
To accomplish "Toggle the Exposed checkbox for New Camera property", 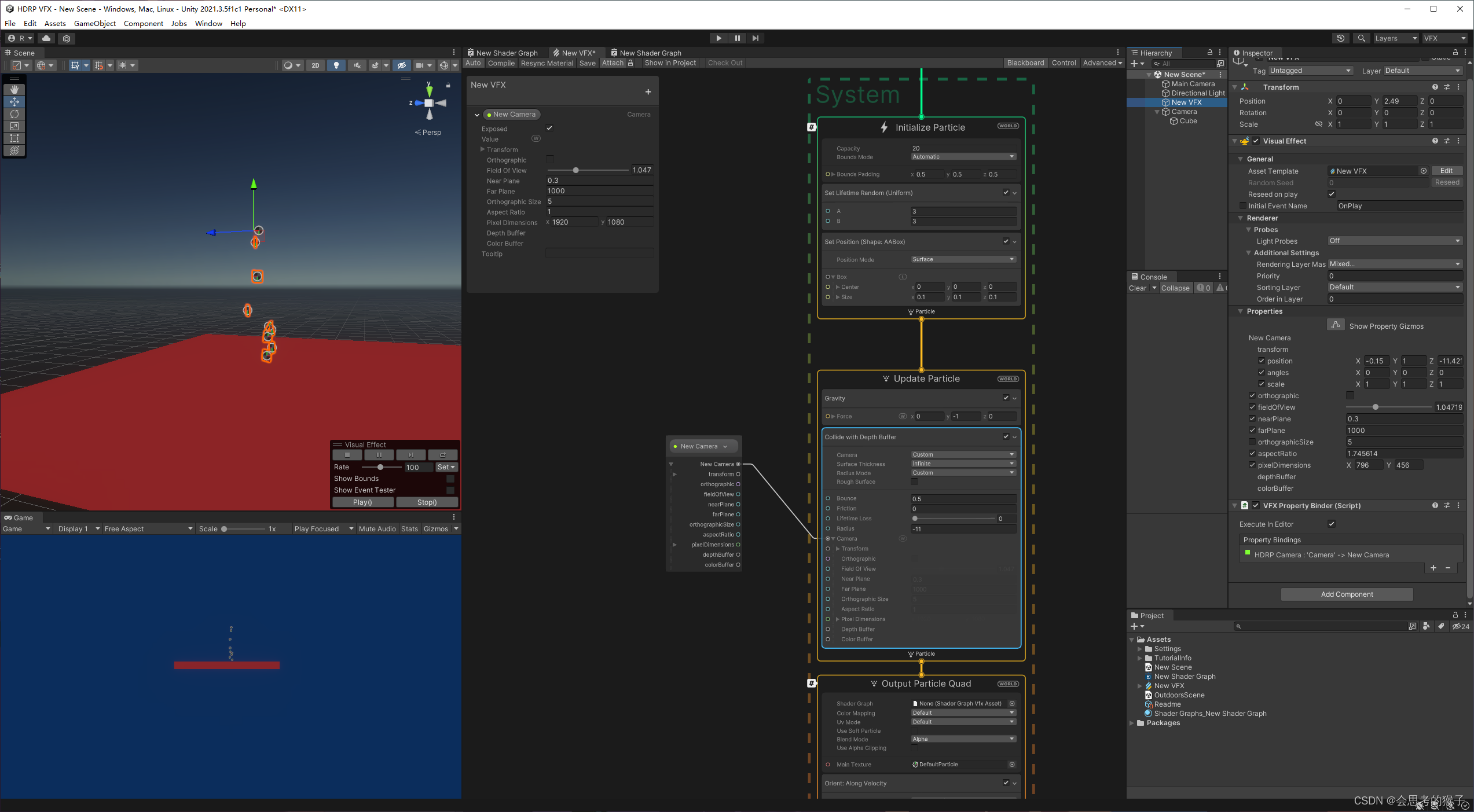I will (x=549, y=128).
